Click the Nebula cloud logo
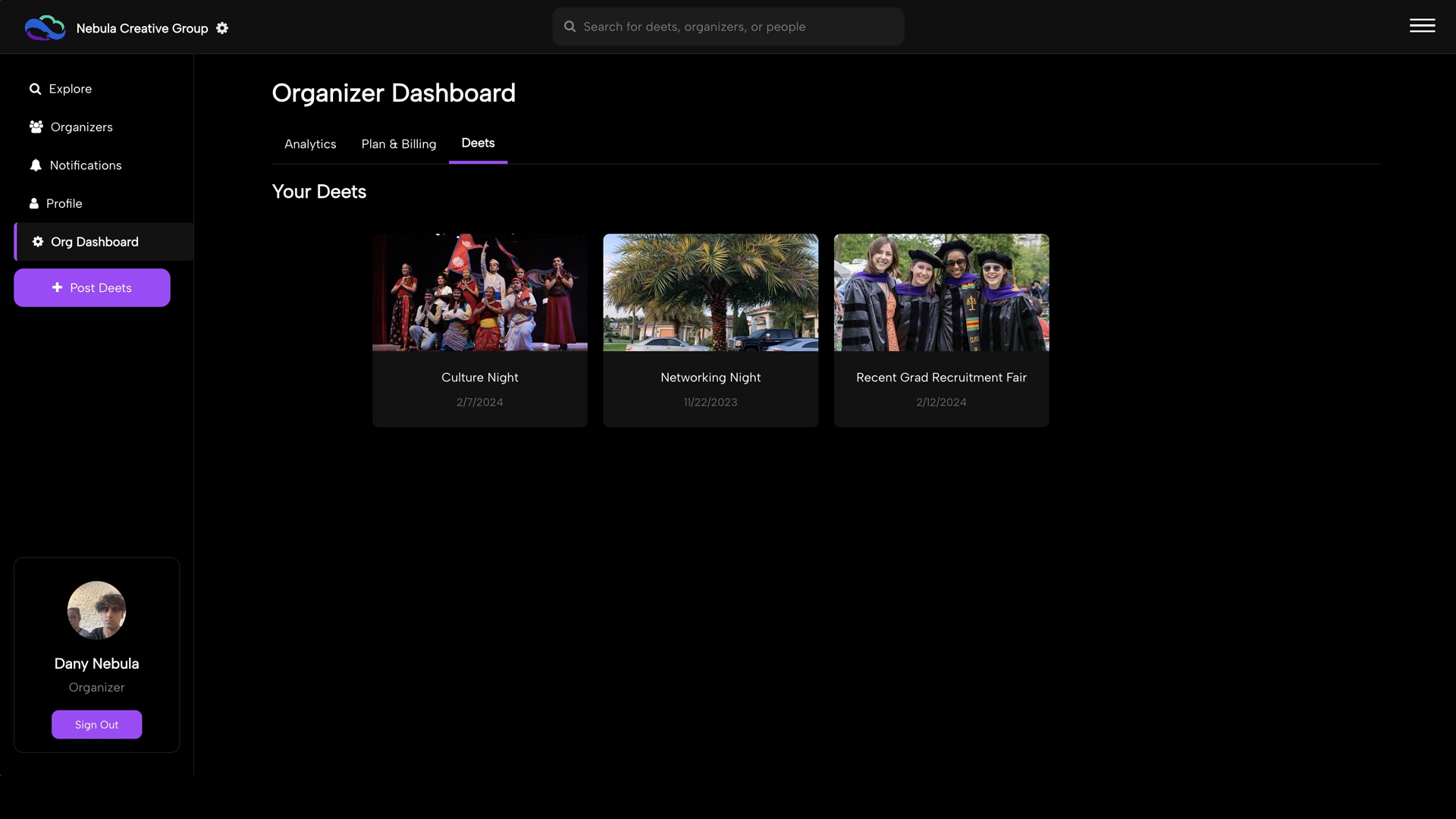 (x=45, y=28)
